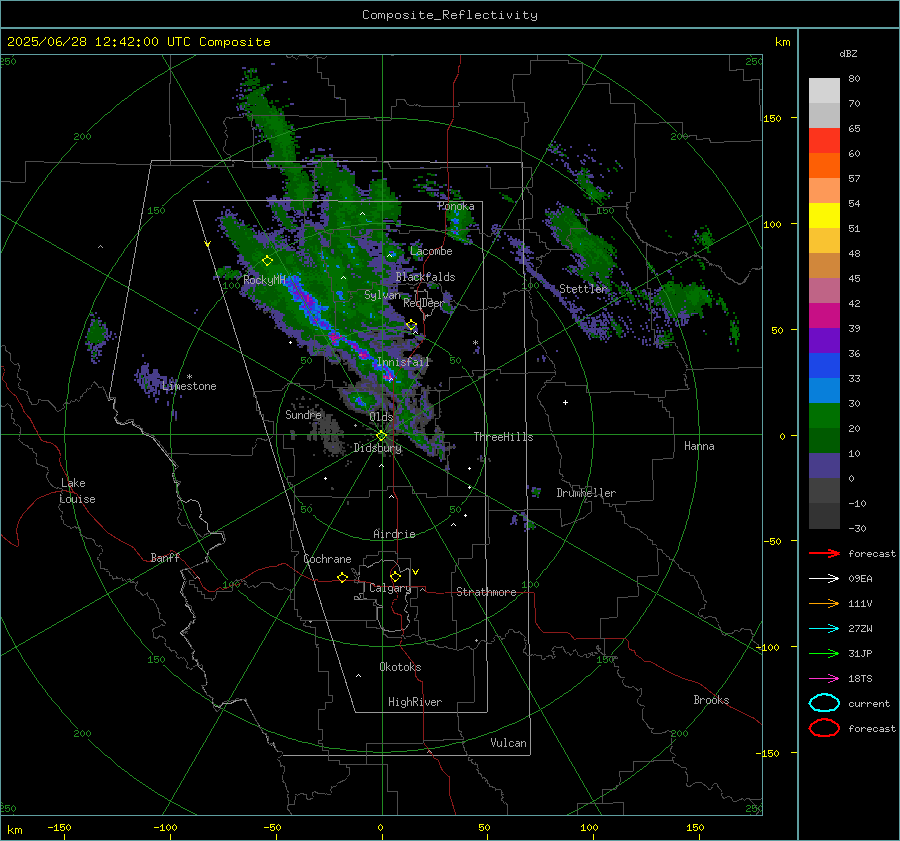Click the orange 111V arrow legend icon
The height and width of the screenshot is (841, 900).
824,603
